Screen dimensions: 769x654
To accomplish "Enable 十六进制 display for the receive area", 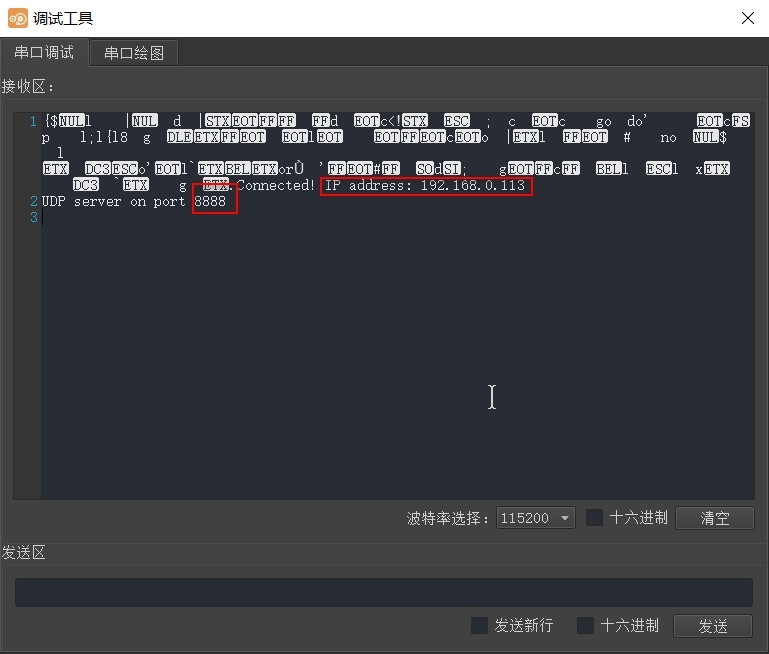I will tap(595, 518).
